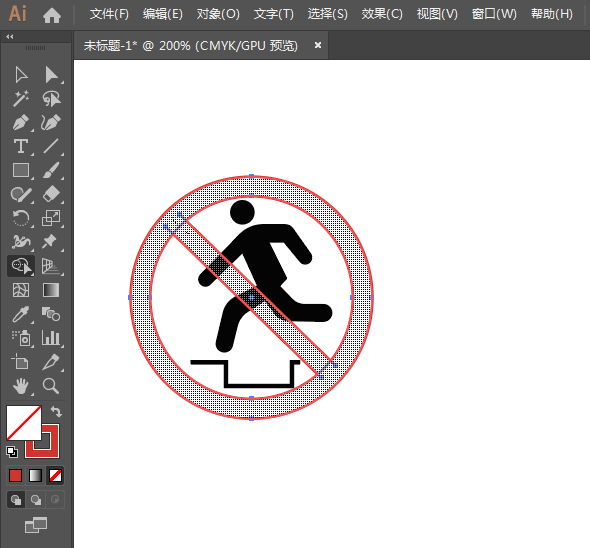590x548 pixels.
Task: Swap fill and stroke colors
Action: 56,411
